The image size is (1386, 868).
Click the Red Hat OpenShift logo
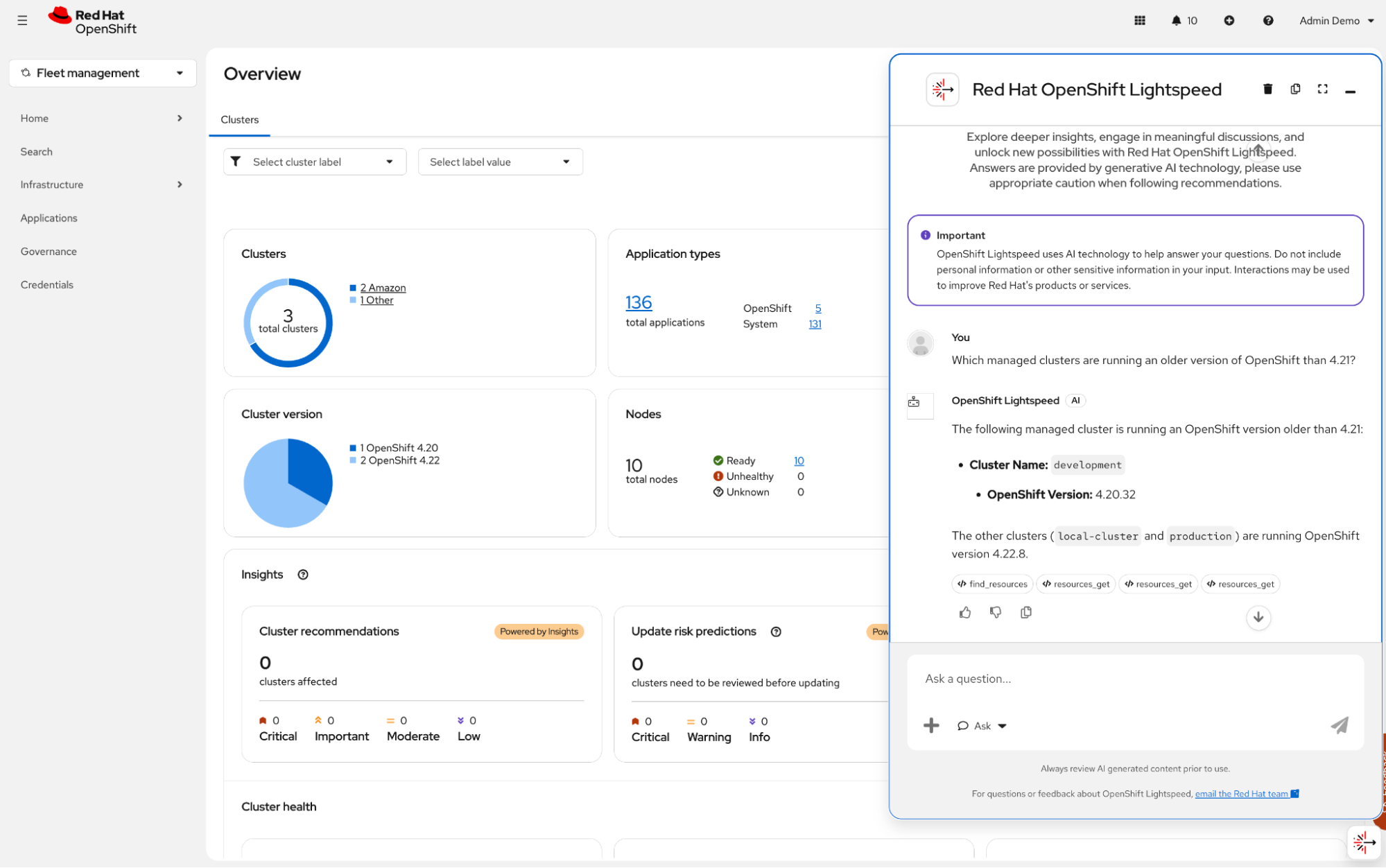coord(92,21)
